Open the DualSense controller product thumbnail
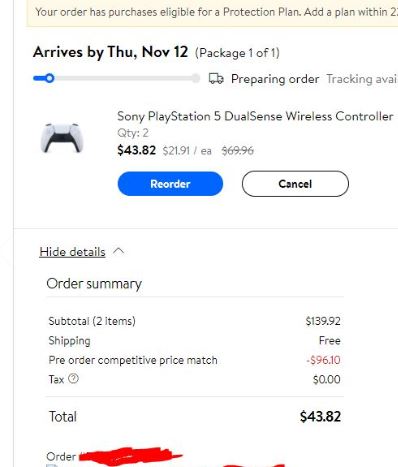The width and height of the screenshot is (398, 467). pyautogui.click(x=62, y=138)
